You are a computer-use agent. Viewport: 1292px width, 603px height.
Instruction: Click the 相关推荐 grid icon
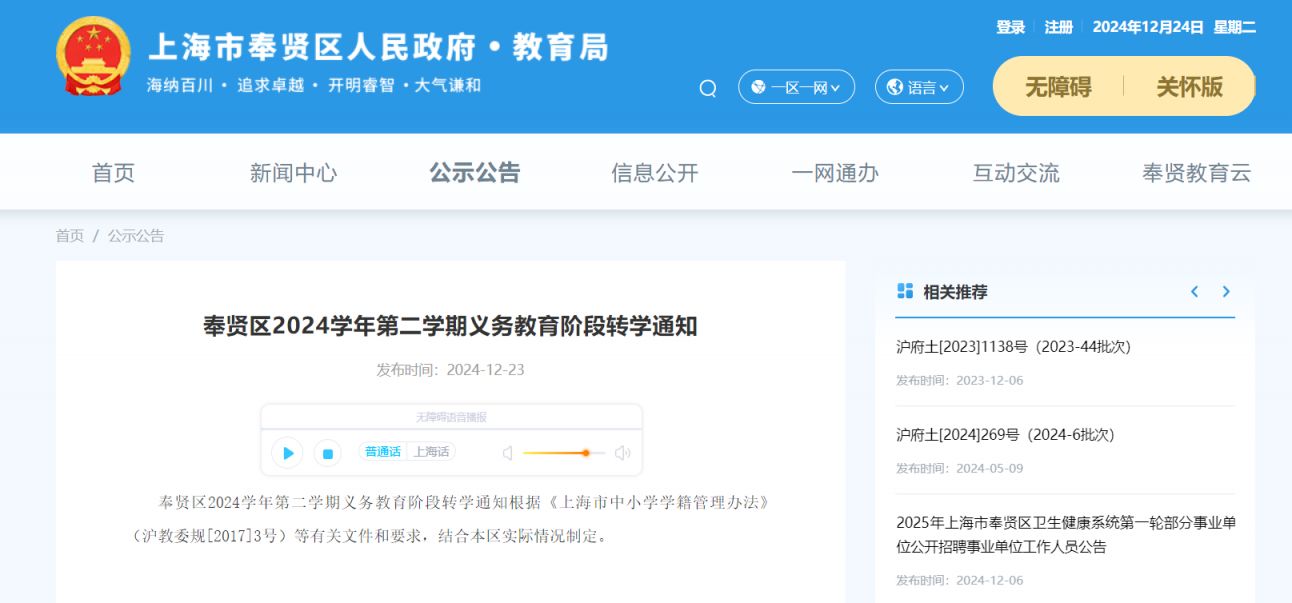[x=905, y=291]
